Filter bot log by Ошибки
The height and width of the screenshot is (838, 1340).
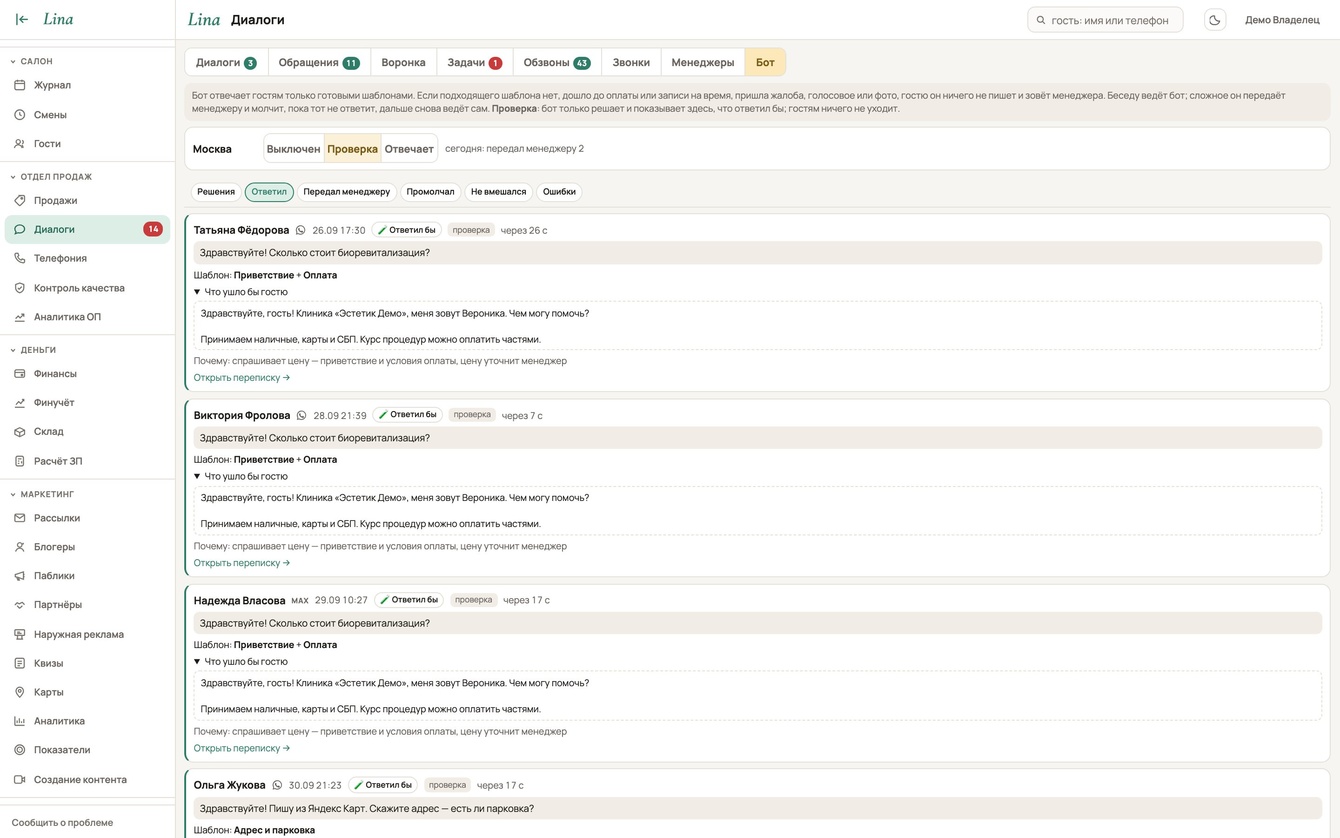[559, 192]
